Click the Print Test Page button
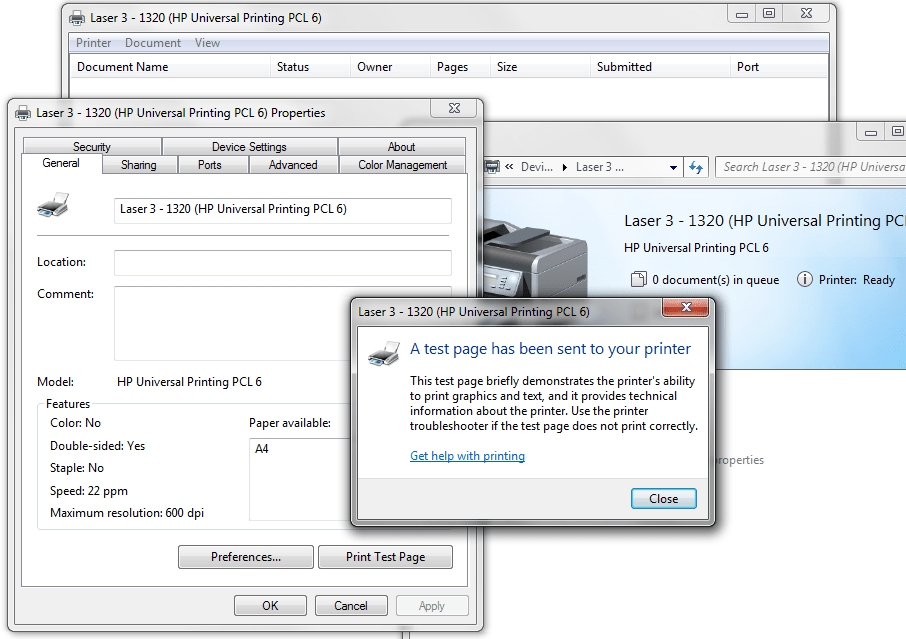Image resolution: width=906 pixels, height=639 pixels. (385, 557)
